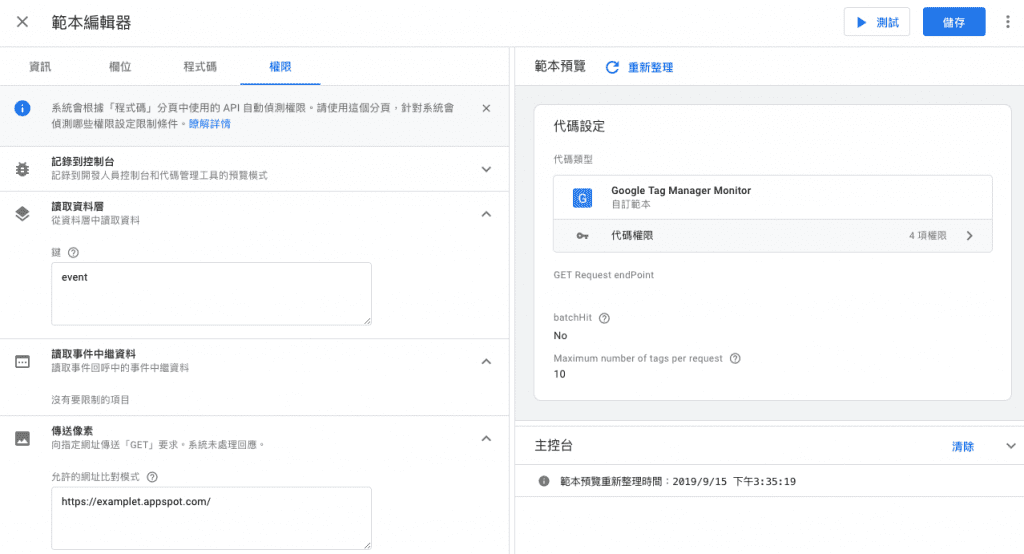Click the key icon beside 代碼權限
Image resolution: width=1024 pixels, height=554 pixels.
click(583, 236)
